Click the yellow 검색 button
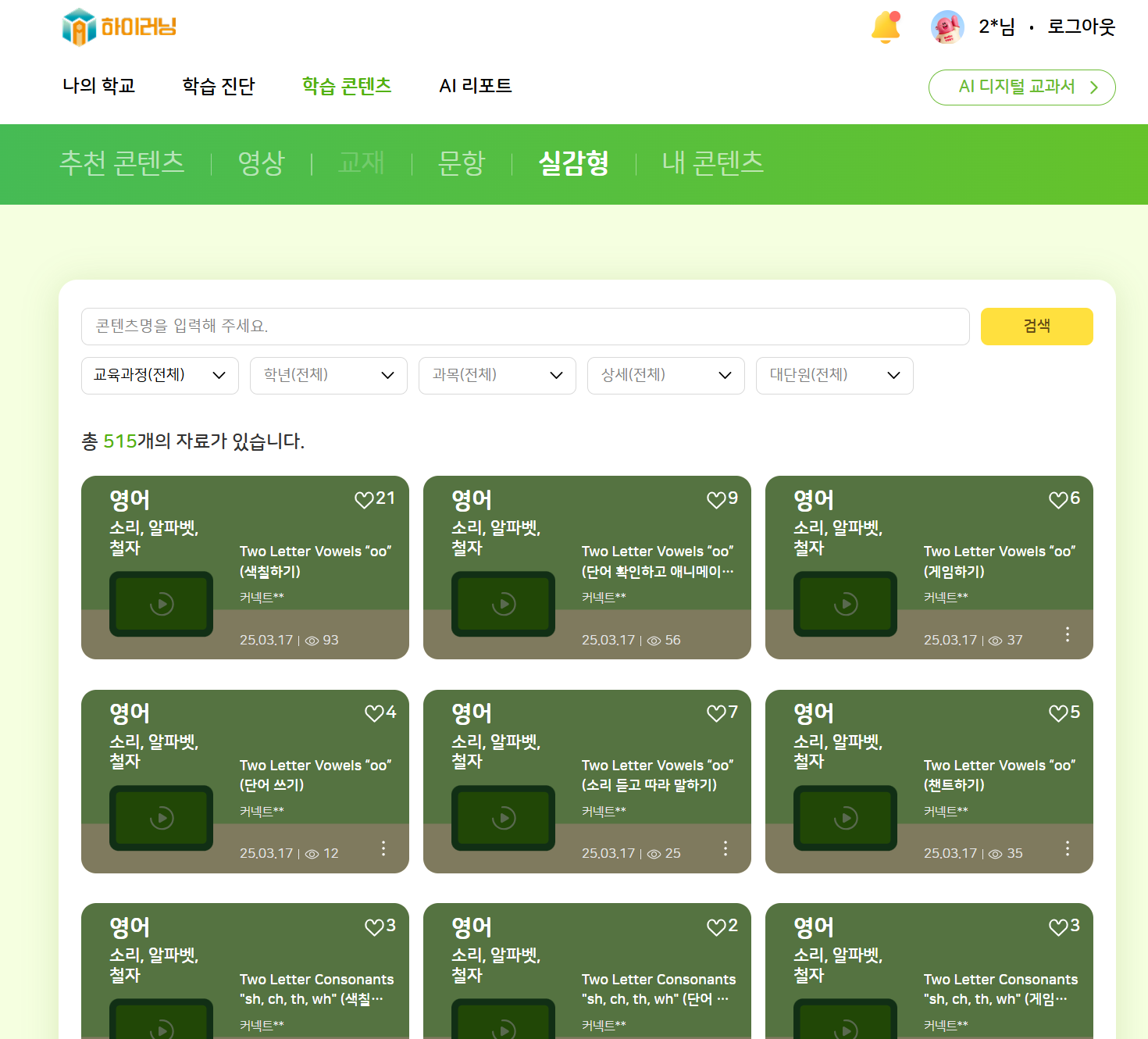Screen dimensions: 1148x1039 click(x=1036, y=327)
